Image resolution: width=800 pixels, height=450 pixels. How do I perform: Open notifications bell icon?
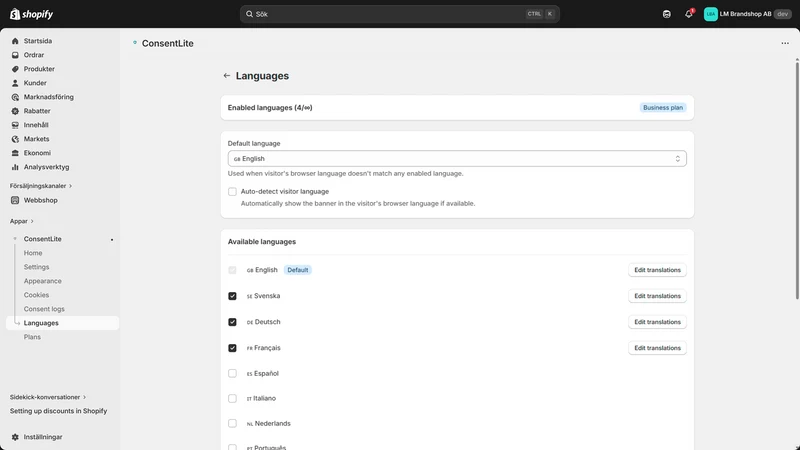[x=689, y=14]
